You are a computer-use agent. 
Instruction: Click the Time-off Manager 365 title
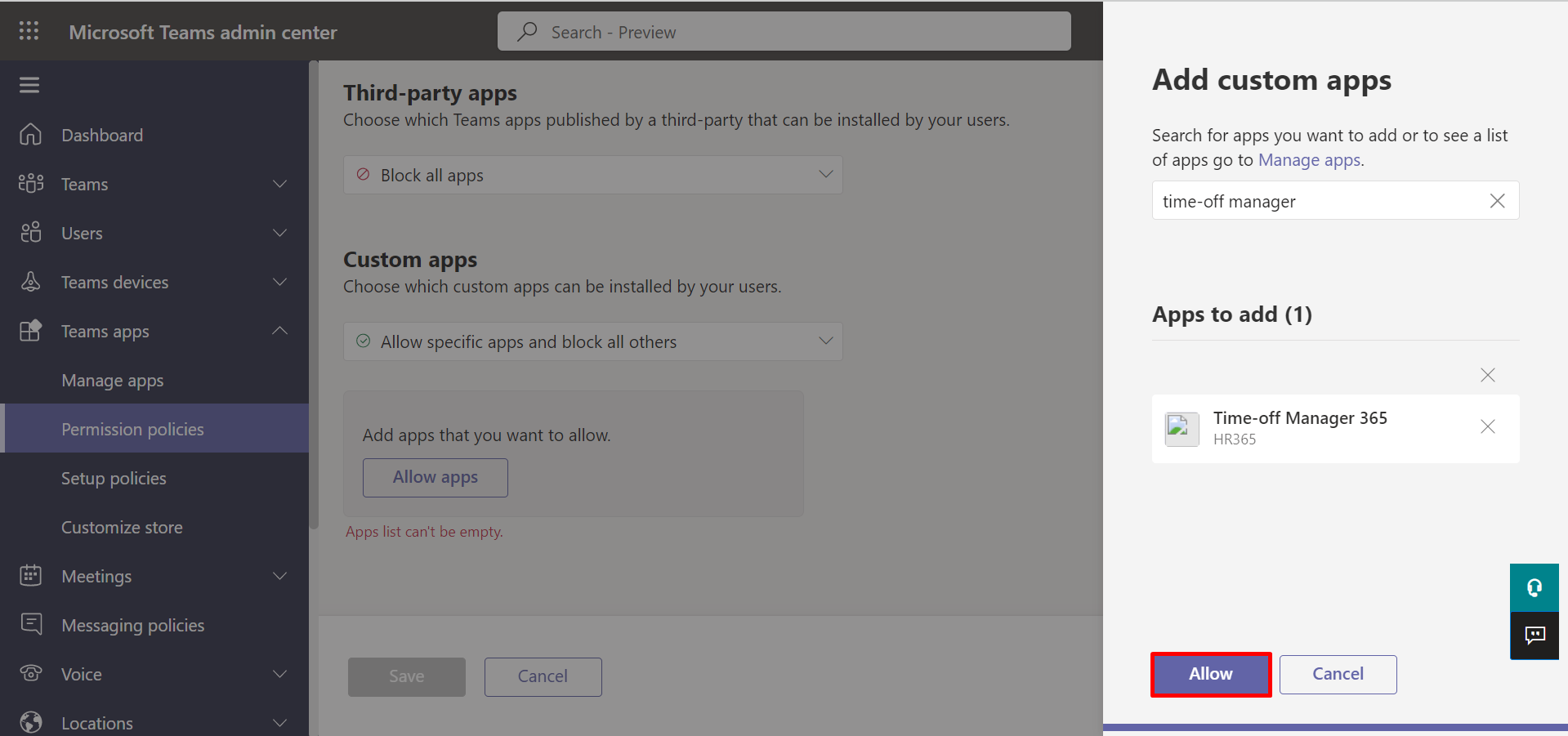[1300, 418]
